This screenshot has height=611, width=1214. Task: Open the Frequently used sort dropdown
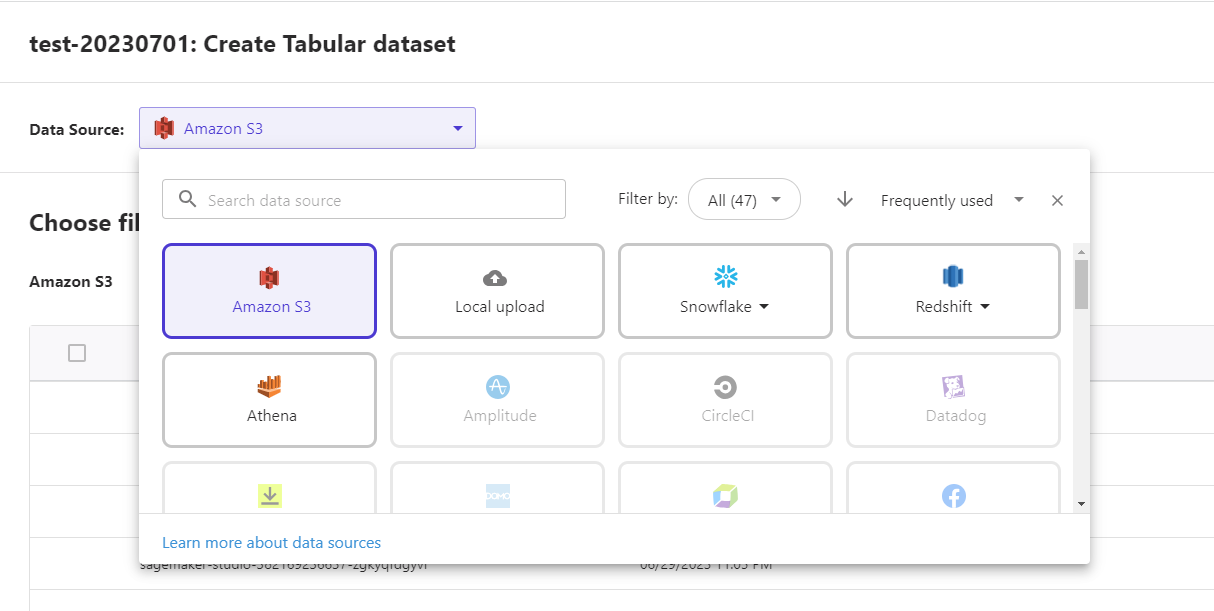(951, 200)
